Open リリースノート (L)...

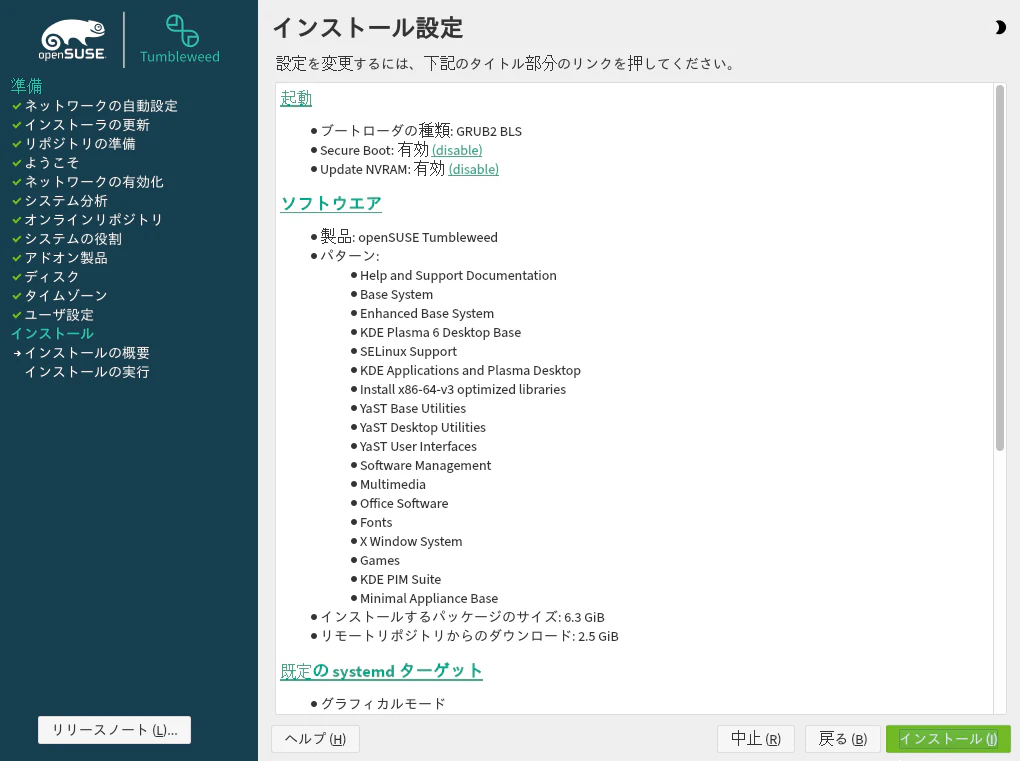[x=114, y=730]
